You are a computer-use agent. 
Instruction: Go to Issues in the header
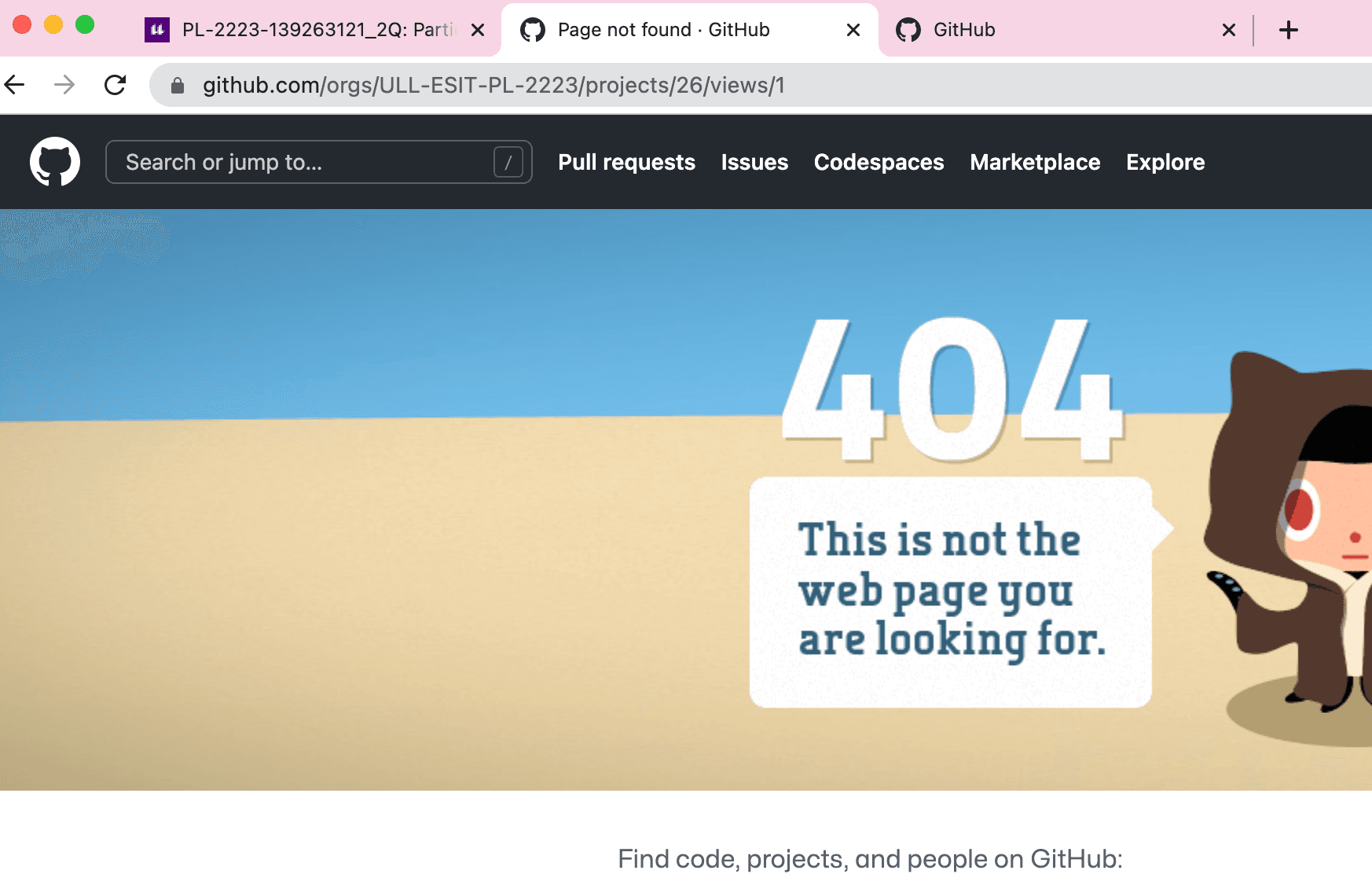click(754, 162)
